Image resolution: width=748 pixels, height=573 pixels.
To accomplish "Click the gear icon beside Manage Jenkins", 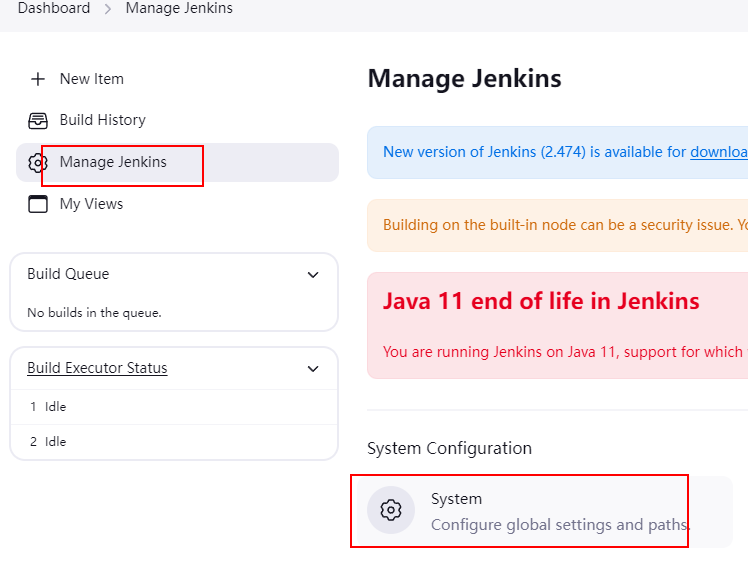I will point(38,163).
